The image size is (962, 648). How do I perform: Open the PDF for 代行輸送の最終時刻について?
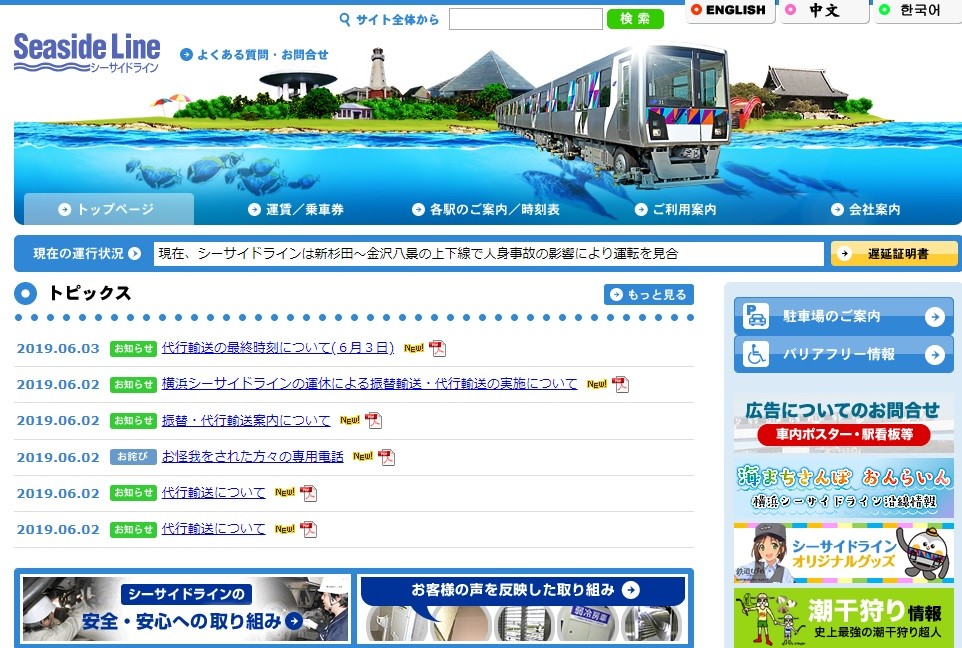tap(438, 348)
